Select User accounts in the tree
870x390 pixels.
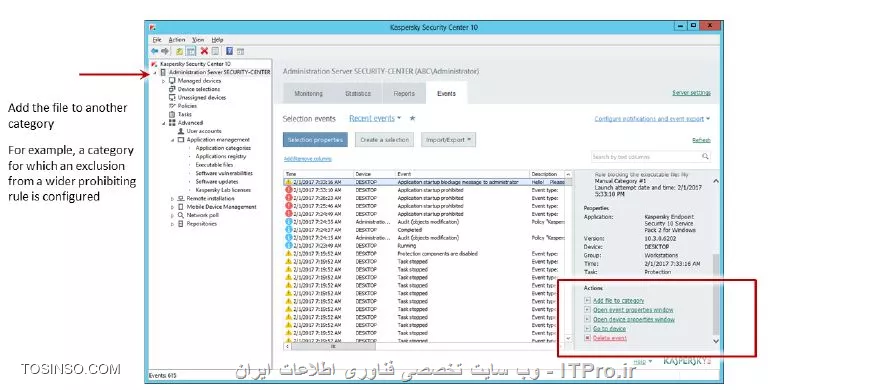coord(204,131)
